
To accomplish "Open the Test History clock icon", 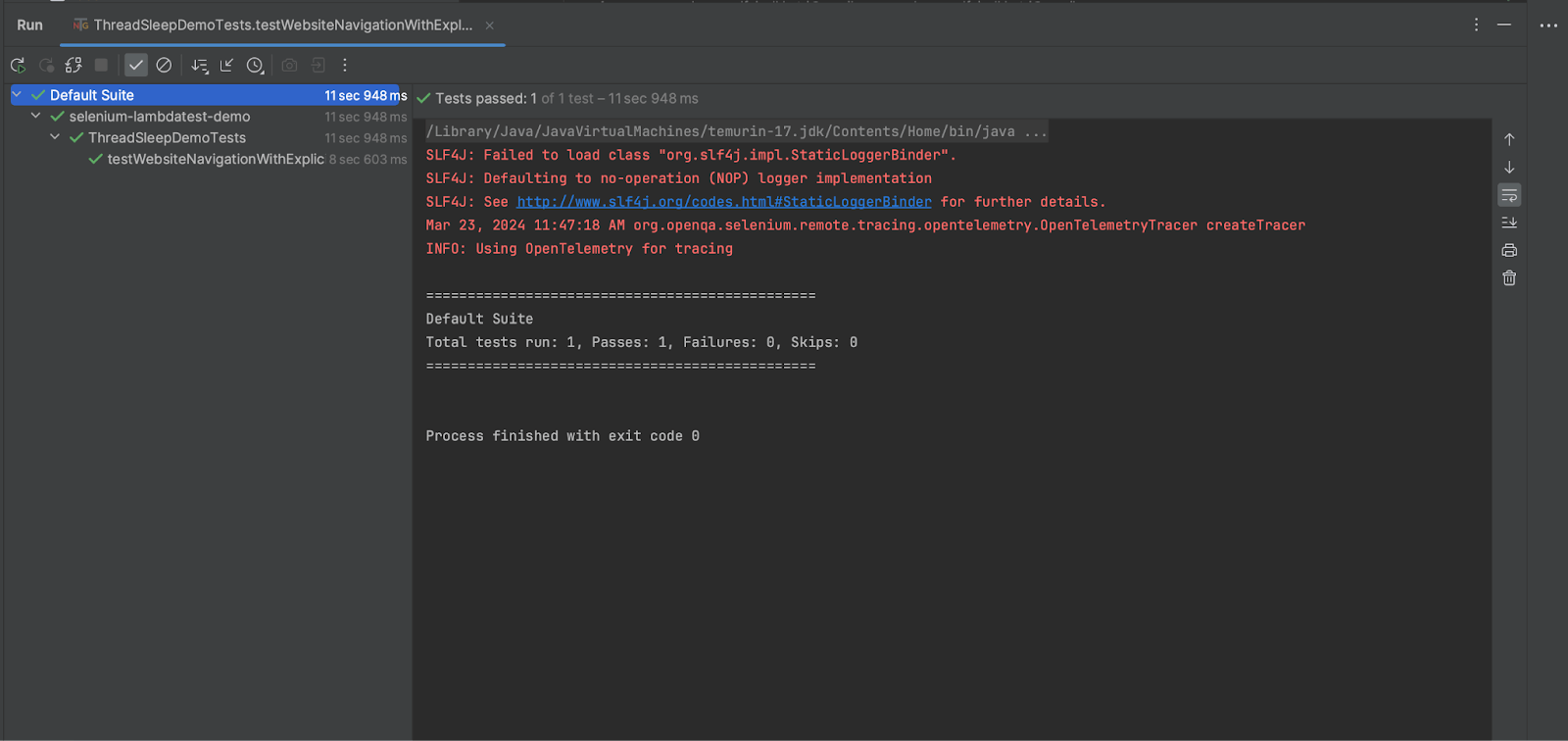I will tap(255, 65).
